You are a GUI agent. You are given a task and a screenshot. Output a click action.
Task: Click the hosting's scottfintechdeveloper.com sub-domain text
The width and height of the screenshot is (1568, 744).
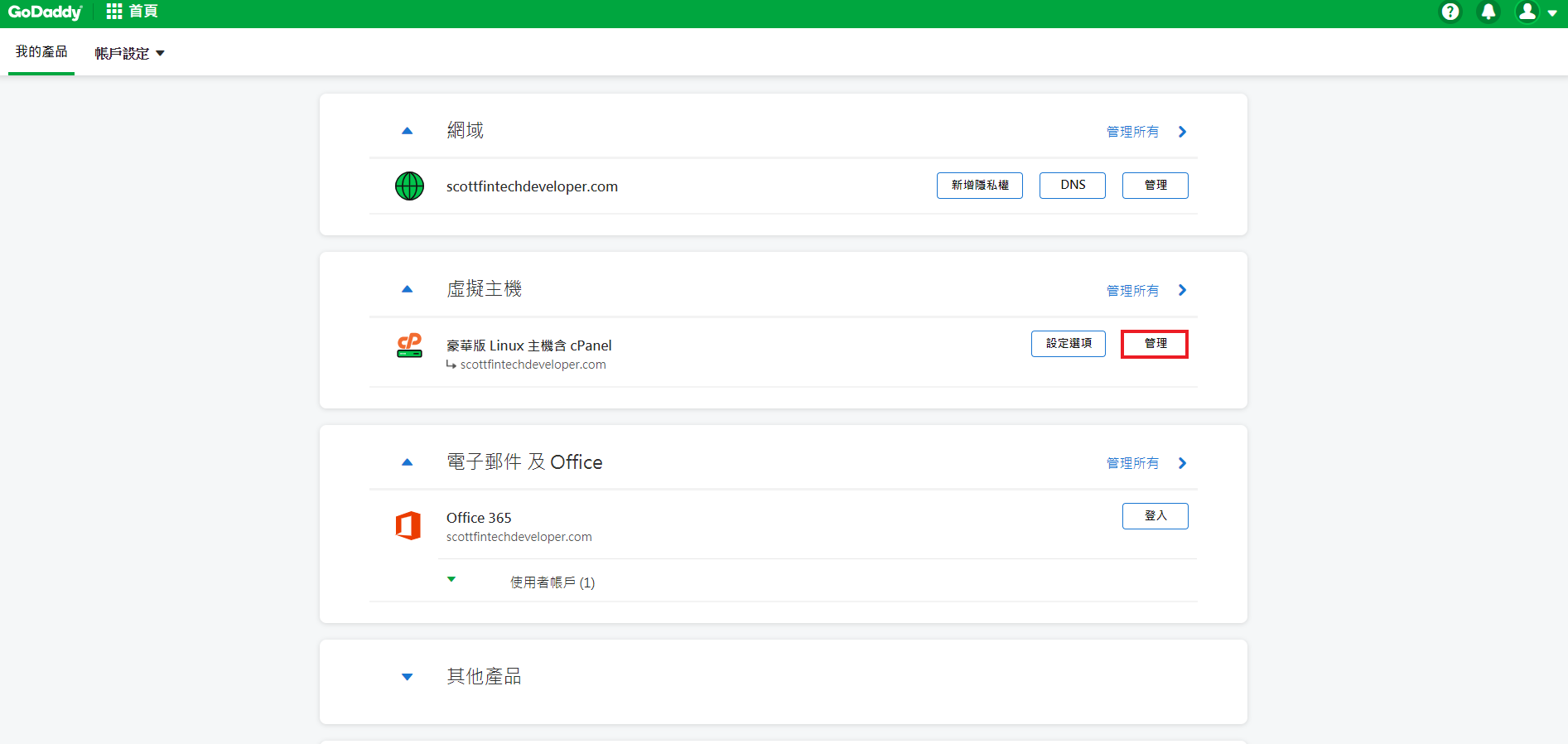tap(533, 365)
